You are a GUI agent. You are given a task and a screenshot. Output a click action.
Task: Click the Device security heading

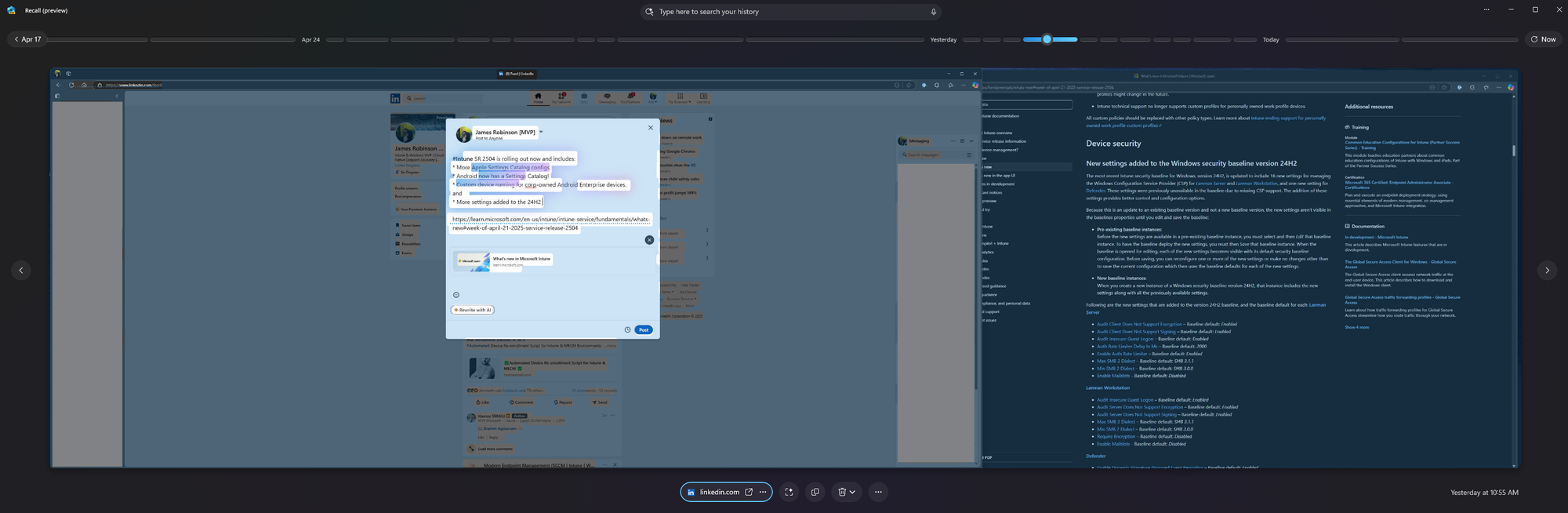(x=1113, y=144)
